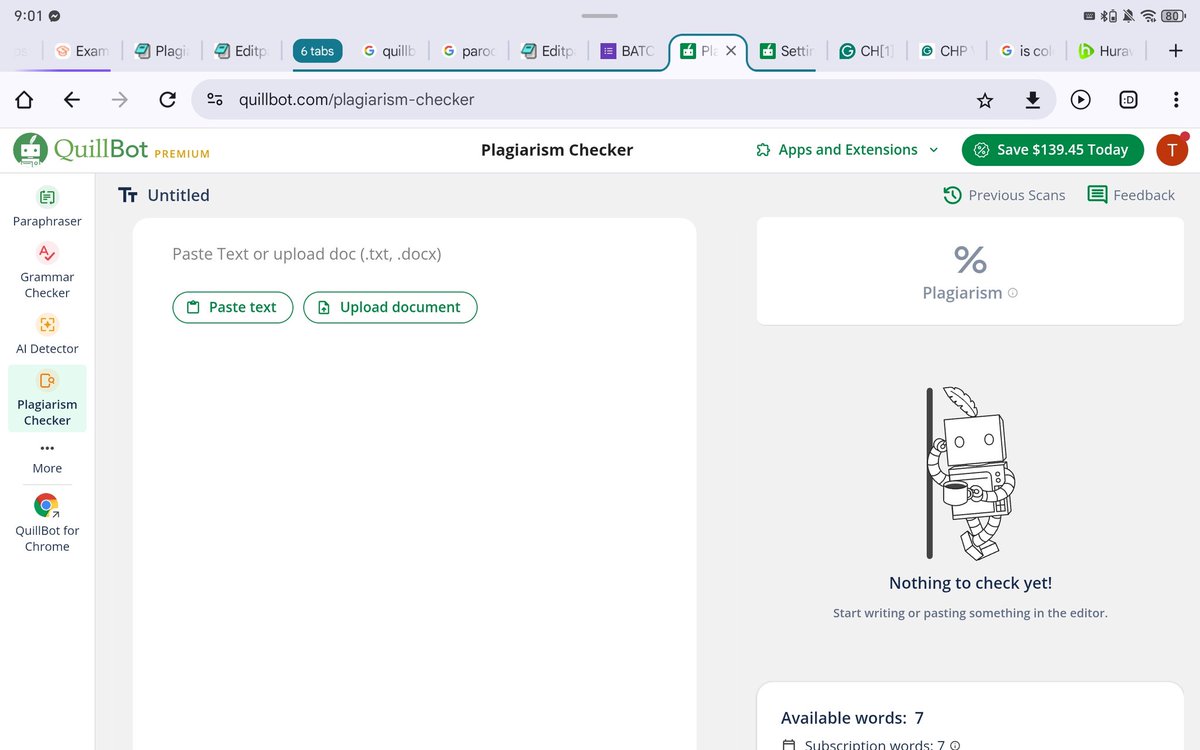This screenshot has height=750, width=1200.
Task: Click the QuillBot logo
Action: [x=81, y=150]
